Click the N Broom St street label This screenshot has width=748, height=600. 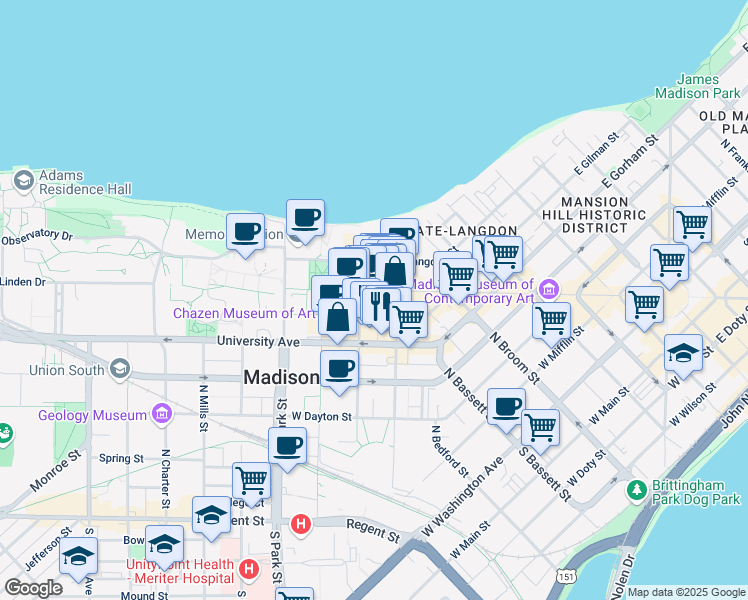pos(515,359)
